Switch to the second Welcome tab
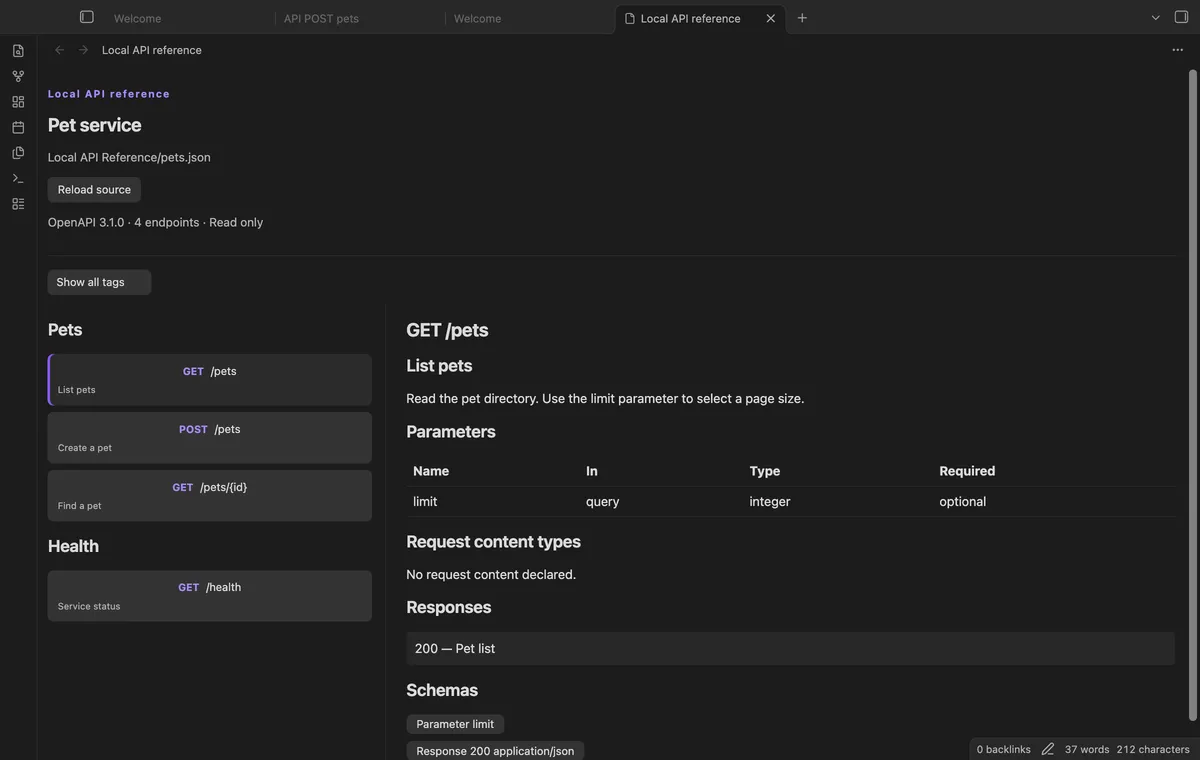 click(478, 18)
